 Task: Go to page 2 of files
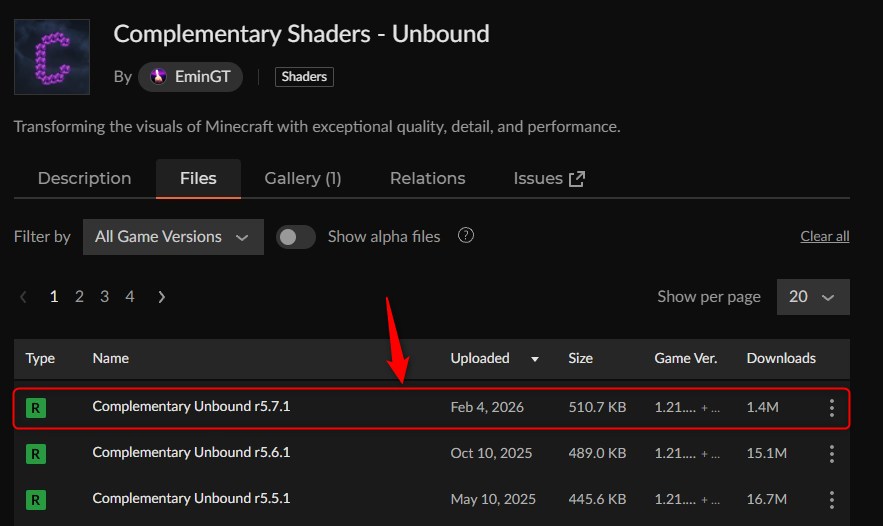(79, 297)
